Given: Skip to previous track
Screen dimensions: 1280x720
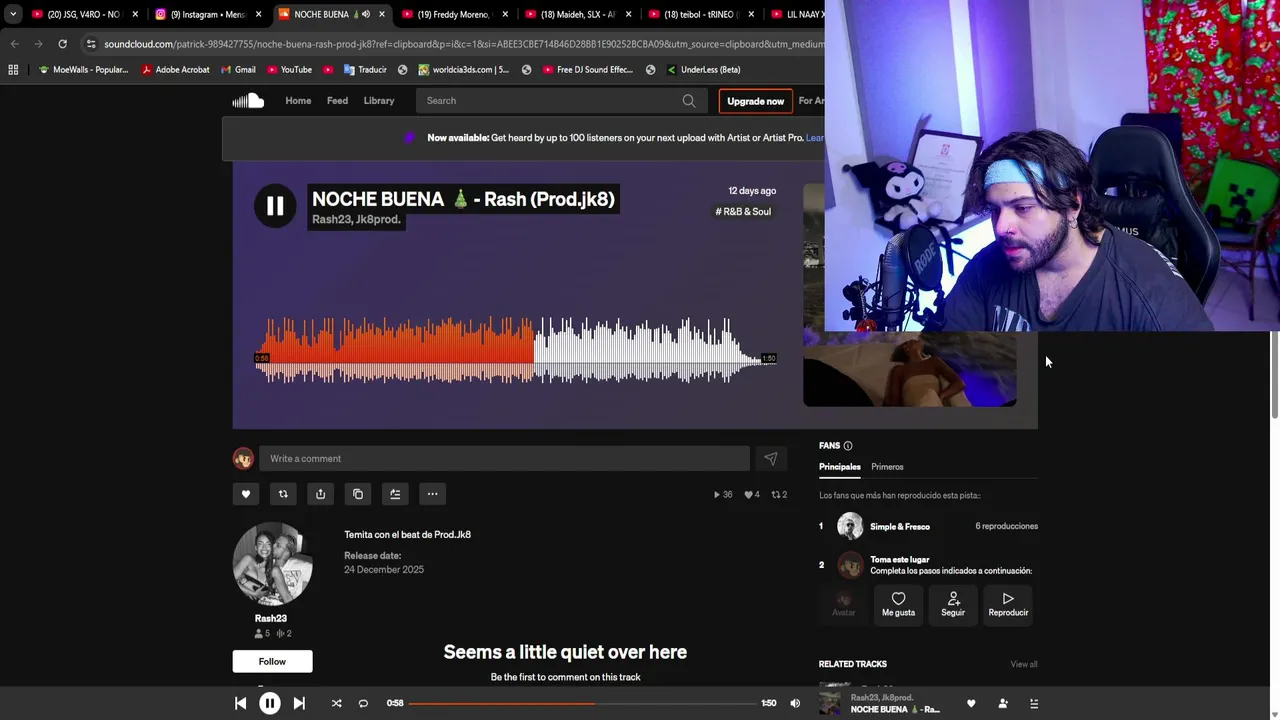Looking at the screenshot, I should 240,703.
